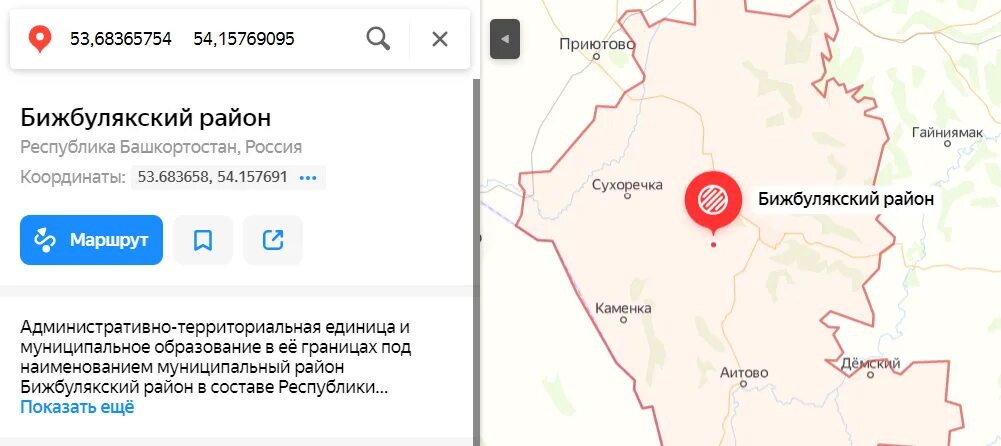The image size is (1001, 446).
Task: Select Приютово town on the map
Action: coord(597,44)
